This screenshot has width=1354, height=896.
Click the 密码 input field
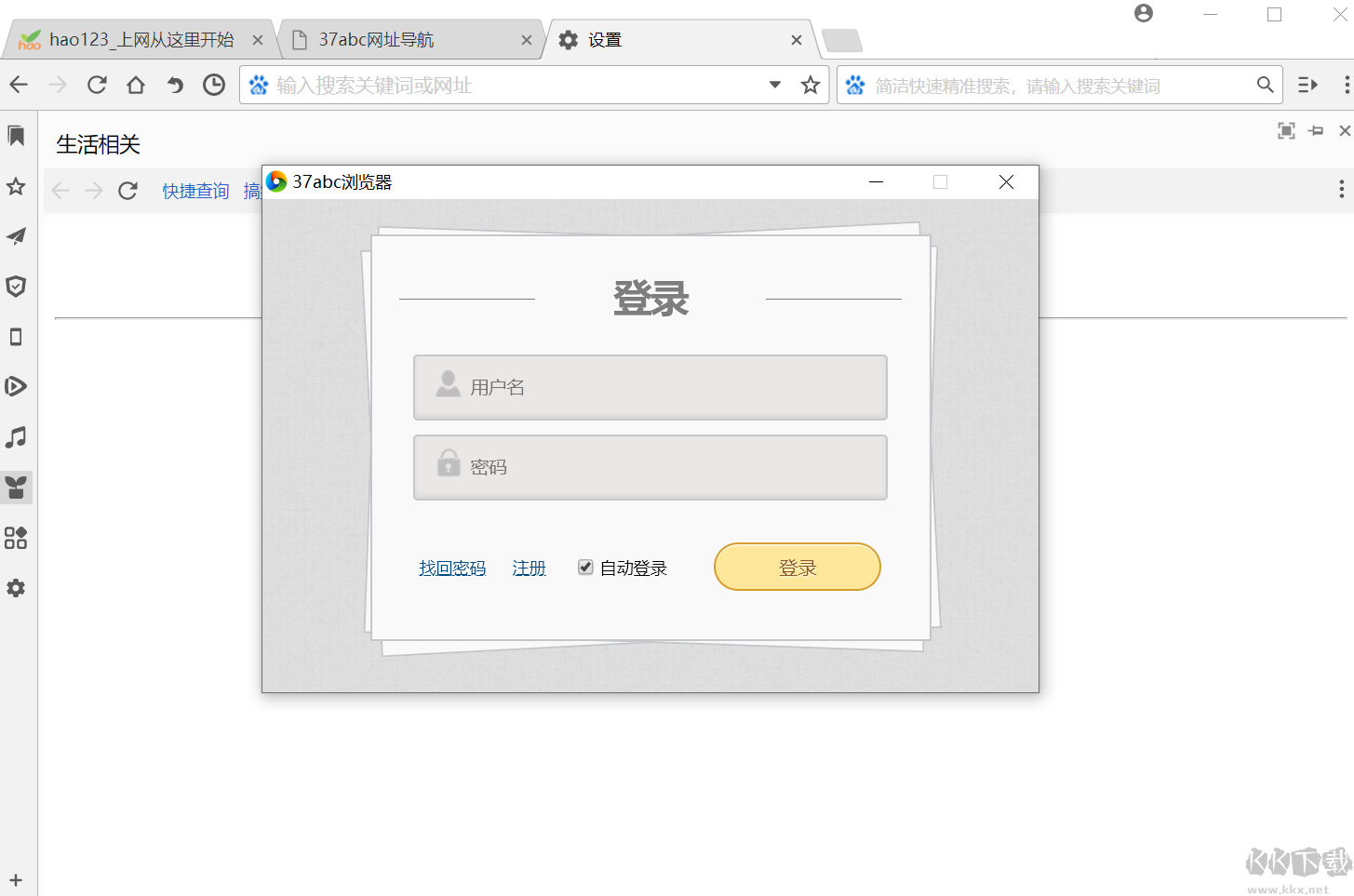(650, 467)
